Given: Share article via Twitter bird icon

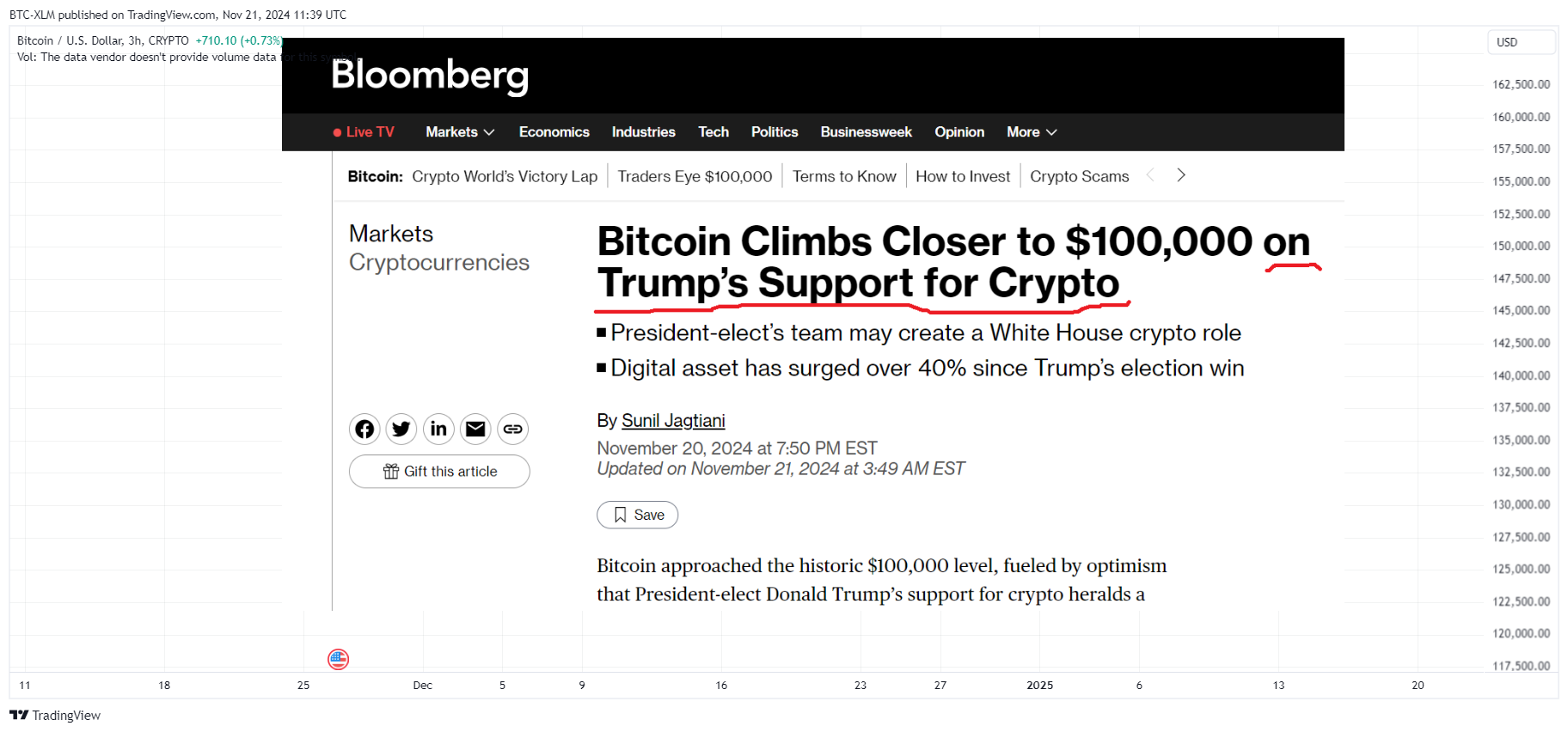Looking at the screenshot, I should click(x=401, y=429).
